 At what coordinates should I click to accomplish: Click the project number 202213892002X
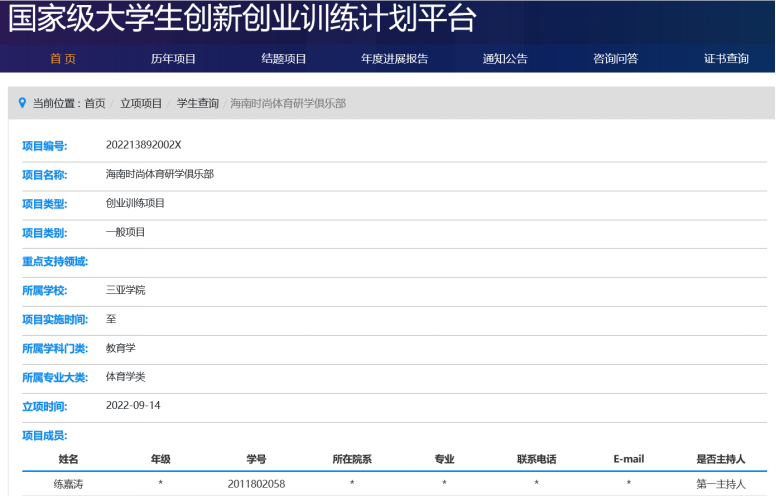(x=144, y=145)
